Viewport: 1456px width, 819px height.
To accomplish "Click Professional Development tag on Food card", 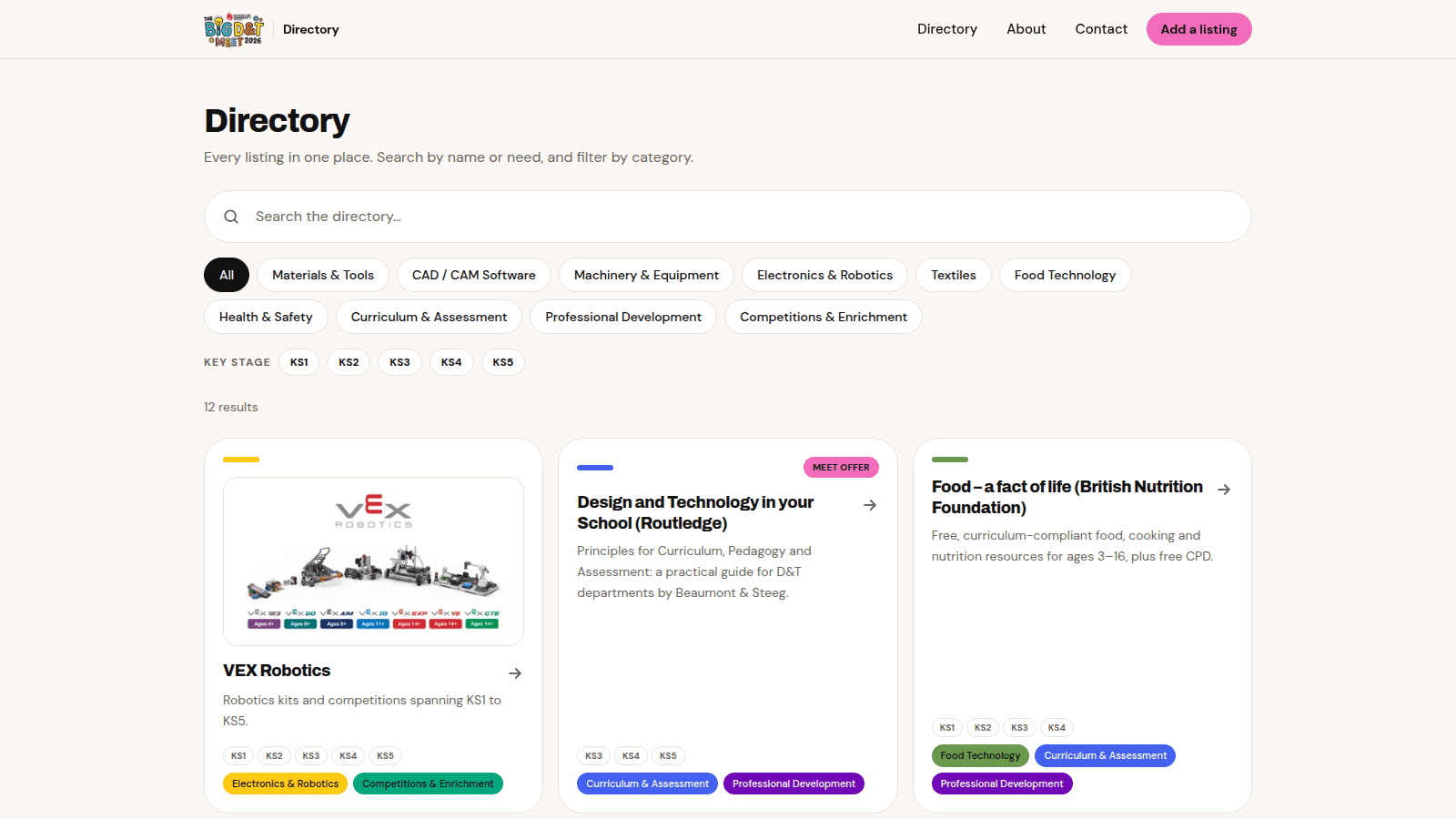I will (x=1002, y=784).
